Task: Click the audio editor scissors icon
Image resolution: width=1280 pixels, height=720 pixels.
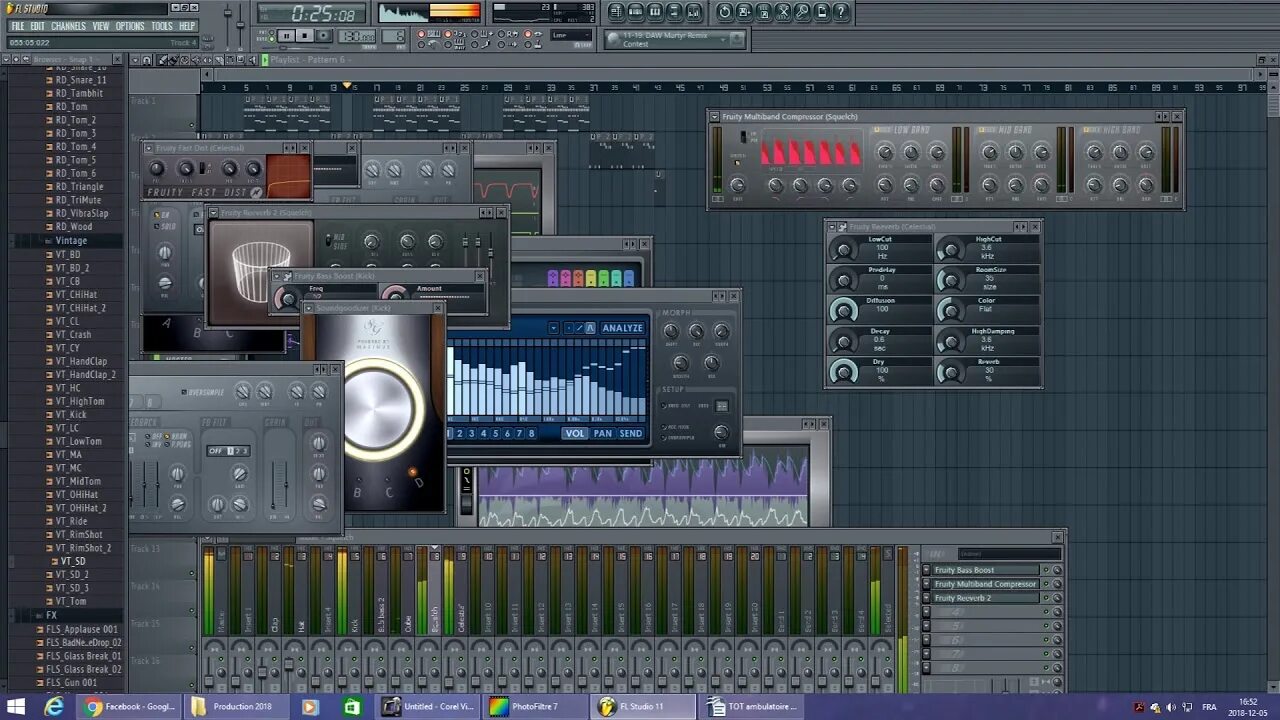Action: [x=784, y=12]
